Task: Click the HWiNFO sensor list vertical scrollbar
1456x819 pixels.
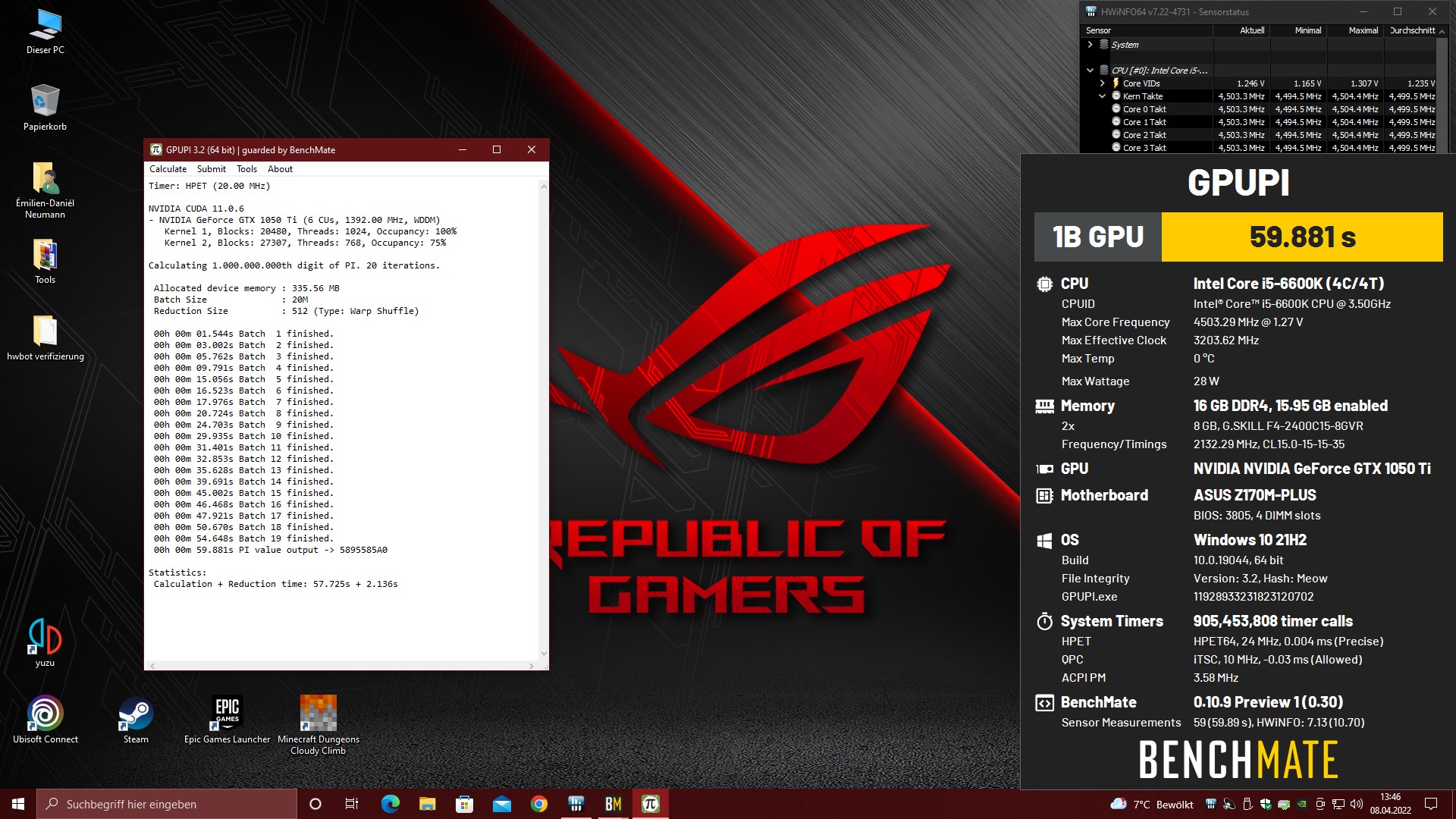Action: [x=1442, y=89]
